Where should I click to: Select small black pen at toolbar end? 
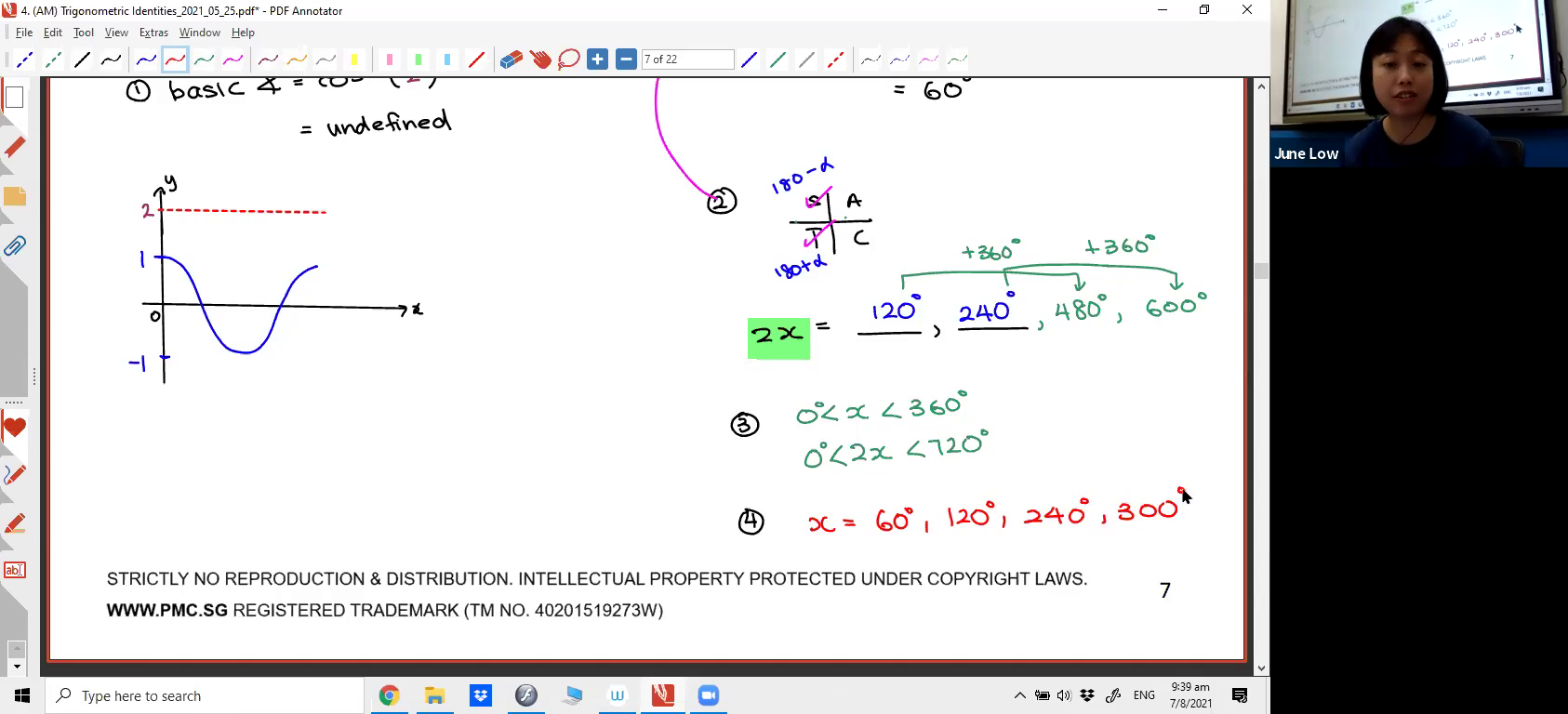pos(870,59)
